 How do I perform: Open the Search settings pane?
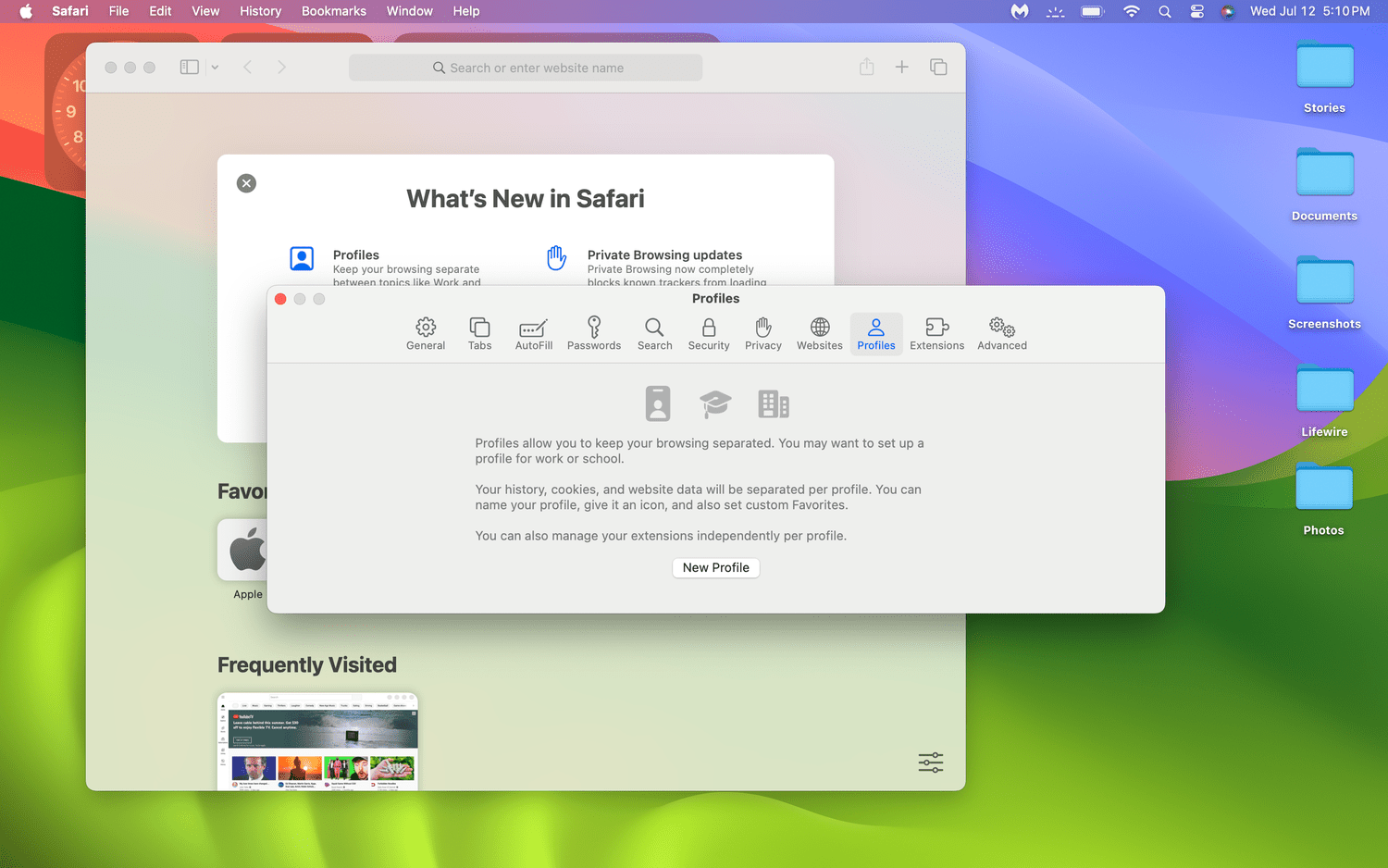654,334
